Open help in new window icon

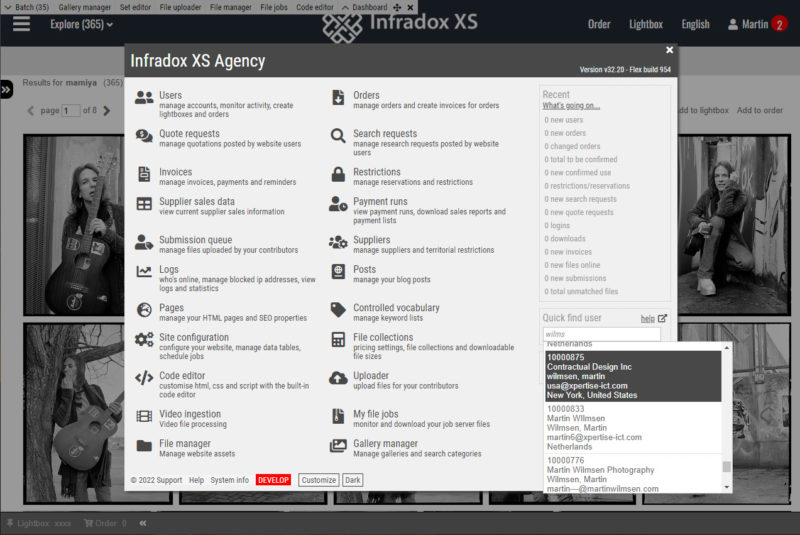tap(662, 318)
